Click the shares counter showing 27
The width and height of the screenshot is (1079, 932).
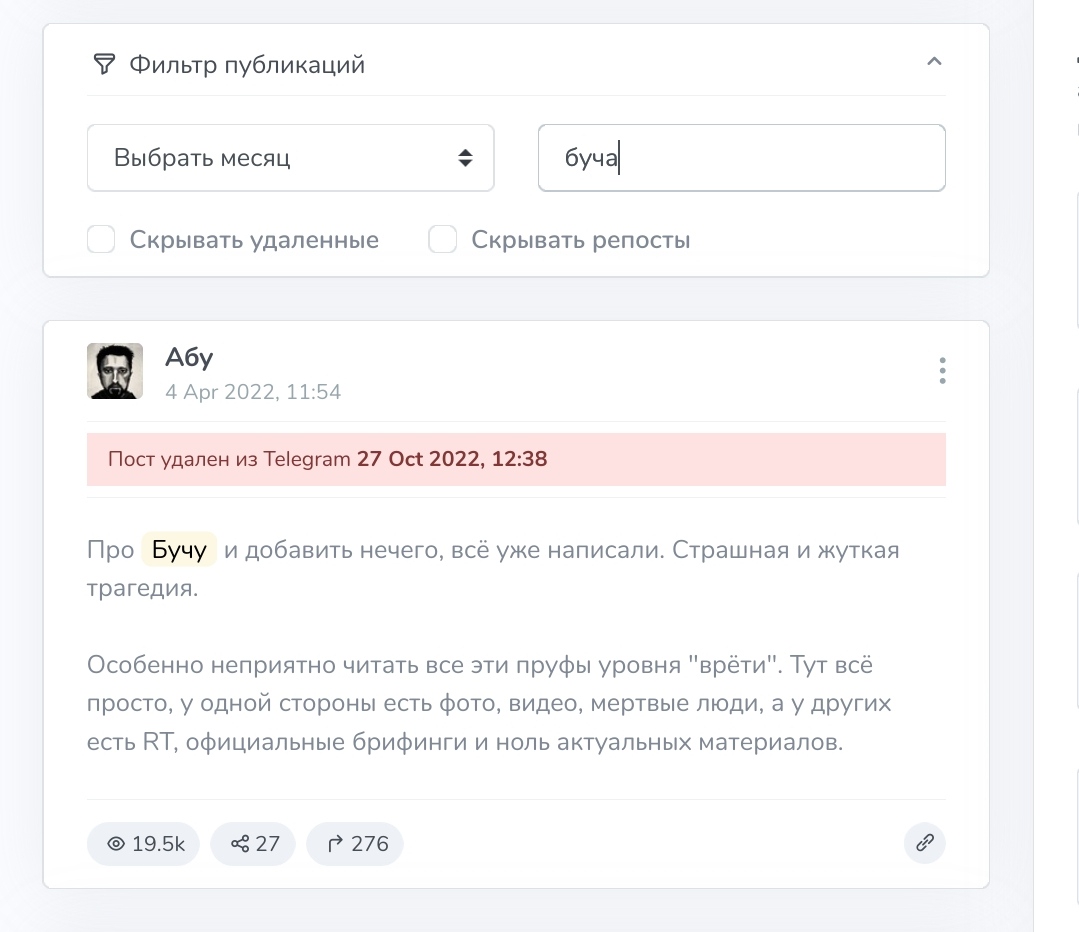[x=254, y=844]
